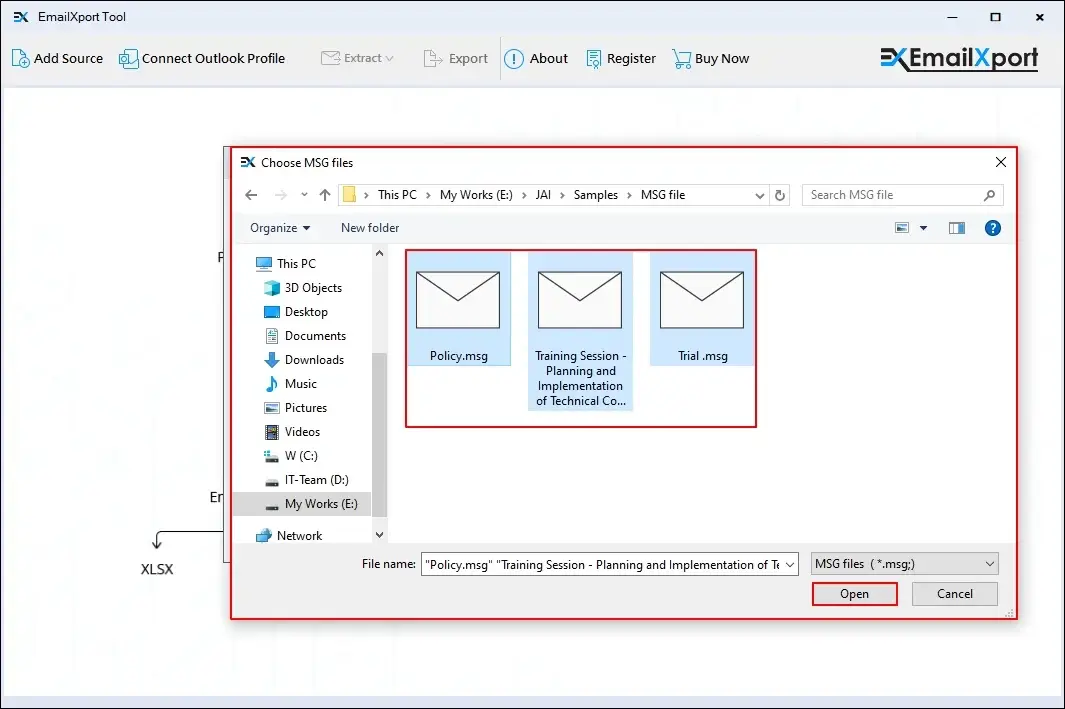Image resolution: width=1065 pixels, height=709 pixels.
Task: Open the MSG files type filter dropdown
Action: [904, 564]
